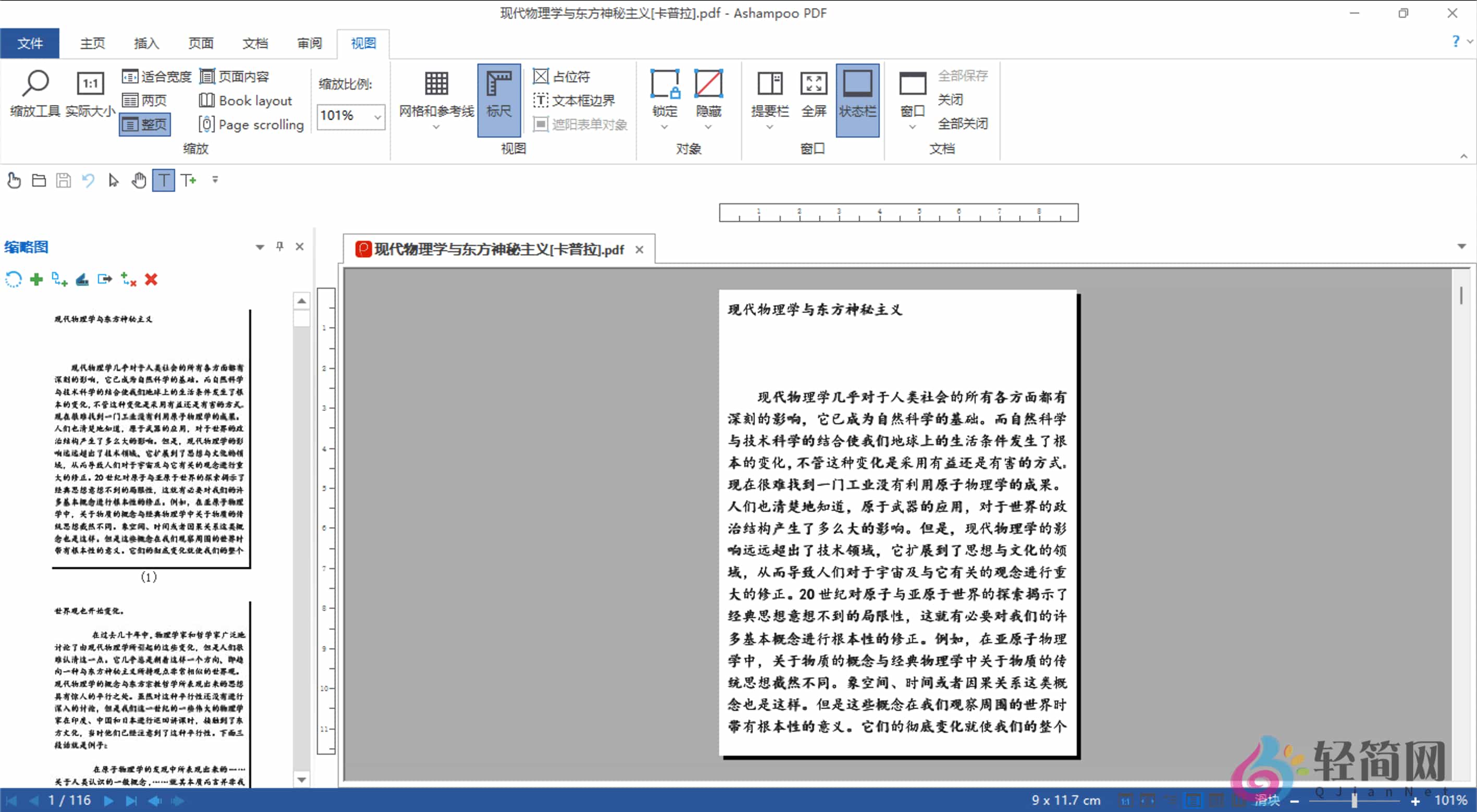Add a new page in thumbnail panel
Viewport: 1477px width, 812px height.
click(x=35, y=279)
